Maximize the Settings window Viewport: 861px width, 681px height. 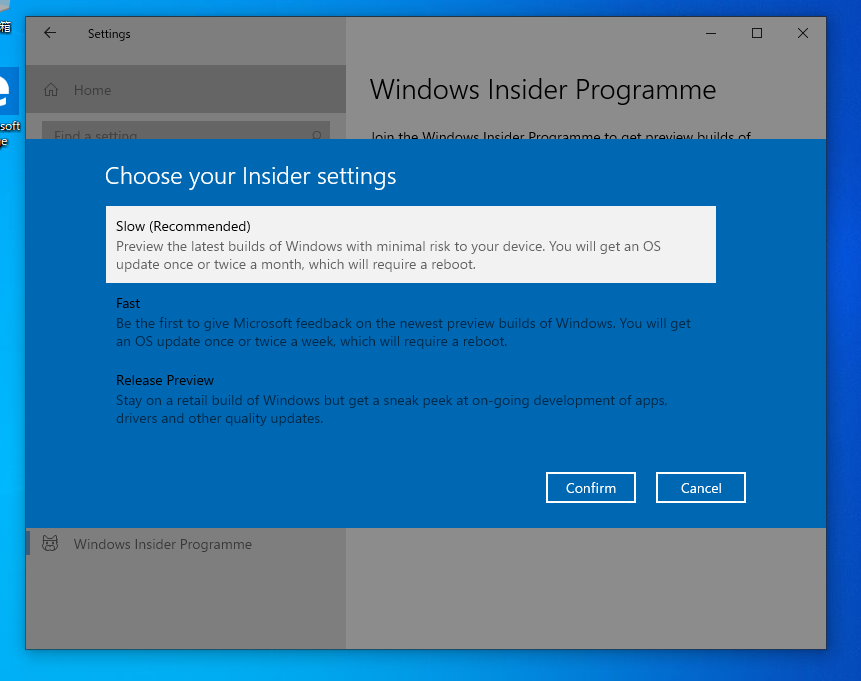tap(757, 33)
